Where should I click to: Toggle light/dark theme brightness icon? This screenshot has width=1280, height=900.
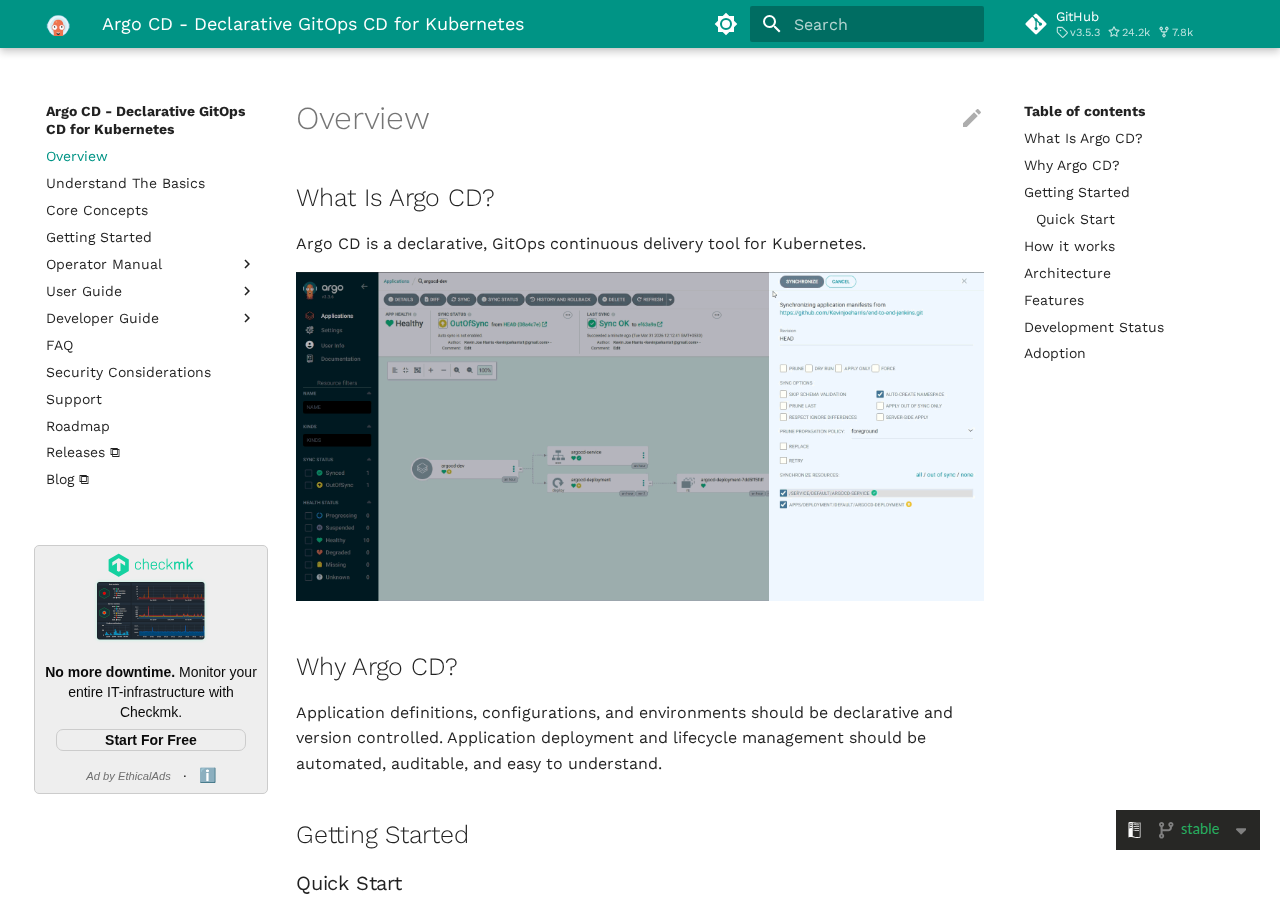tap(726, 24)
